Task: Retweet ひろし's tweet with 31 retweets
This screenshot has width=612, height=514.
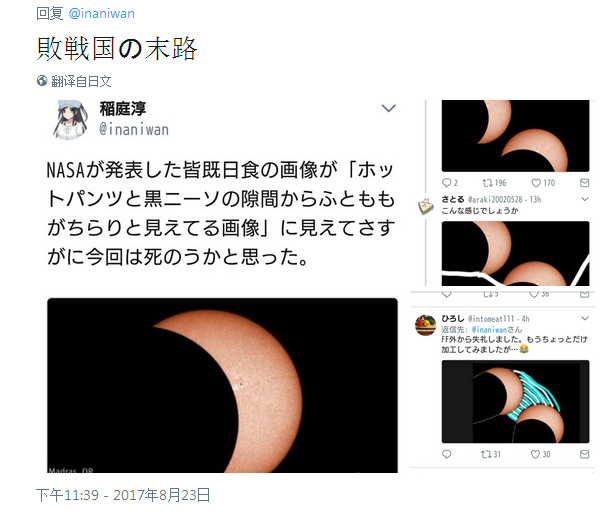Action: click(486, 454)
